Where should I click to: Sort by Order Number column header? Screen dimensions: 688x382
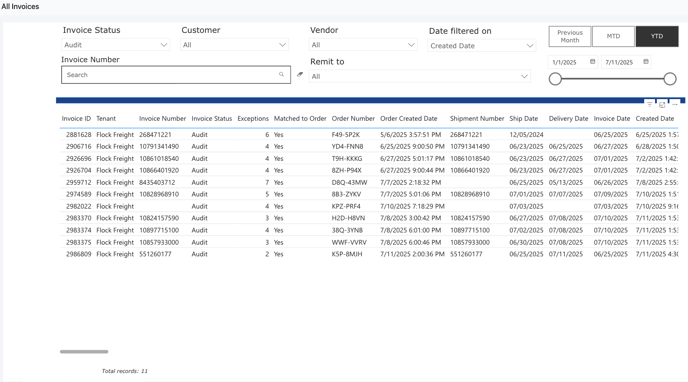click(x=353, y=118)
